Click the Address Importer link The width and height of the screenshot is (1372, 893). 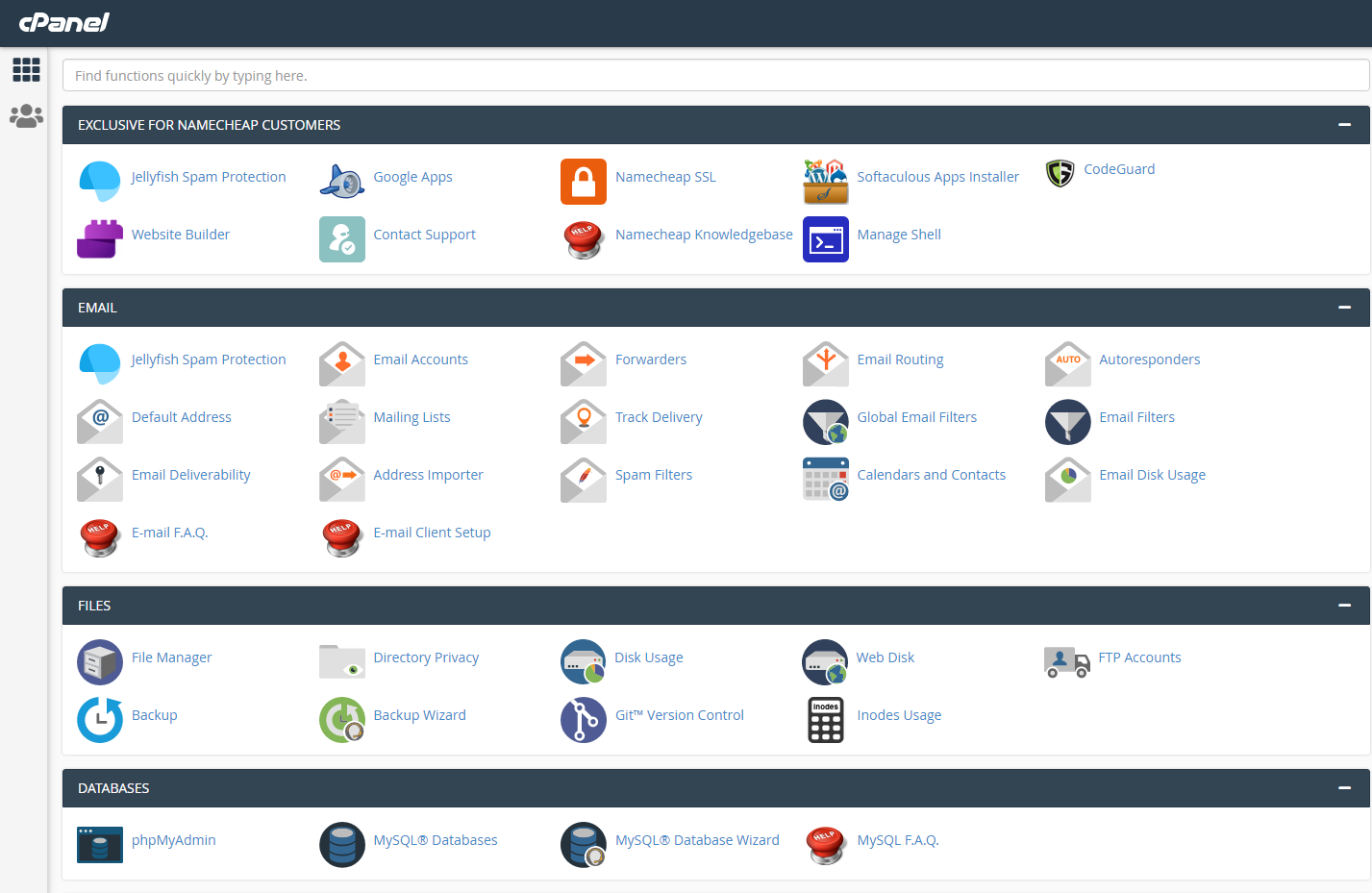[x=428, y=475]
